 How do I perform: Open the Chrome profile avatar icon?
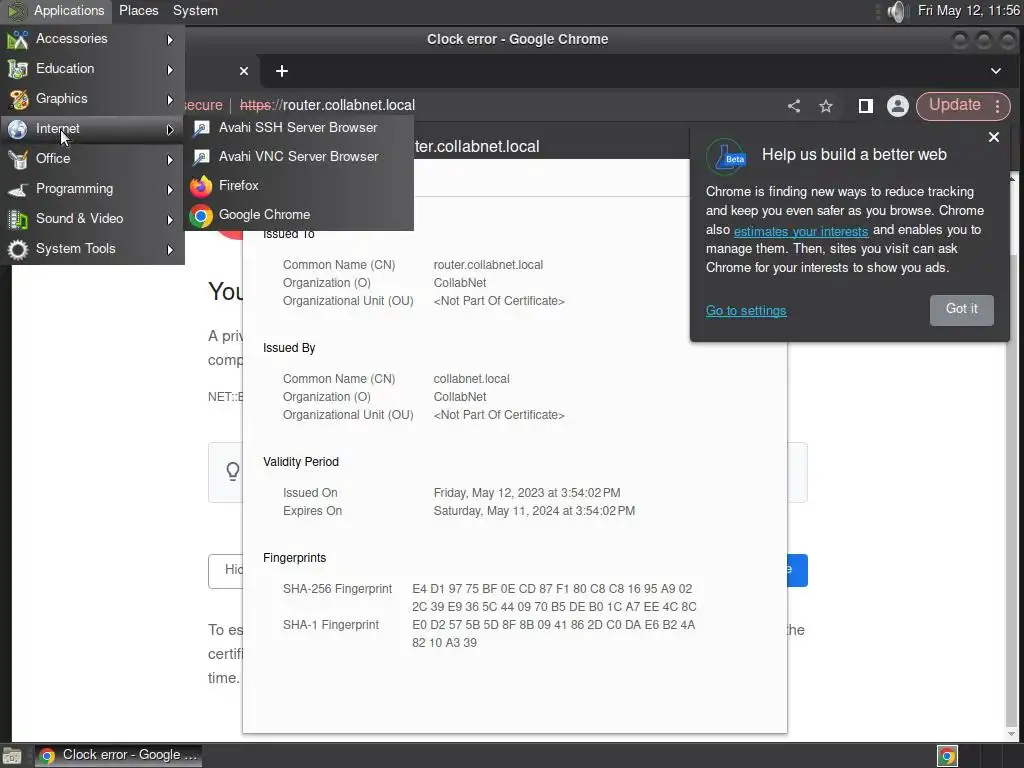click(898, 106)
